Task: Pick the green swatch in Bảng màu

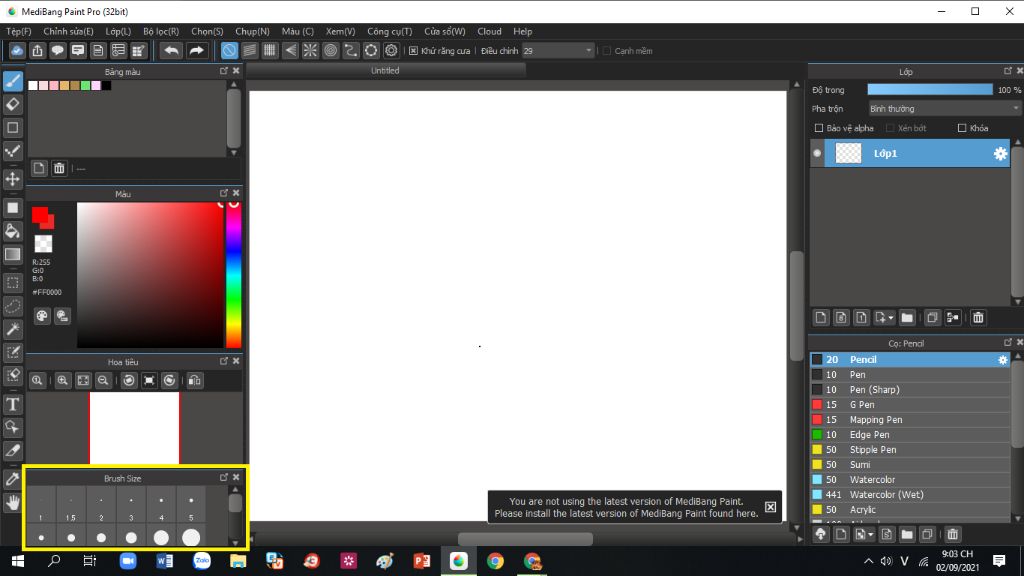Action: pyautogui.click(x=86, y=86)
